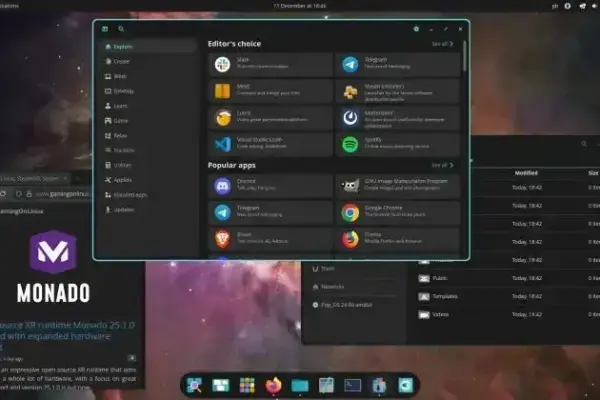Launch the Terminal from the dock
Screen dimensions: 600x400
[x=352, y=385]
